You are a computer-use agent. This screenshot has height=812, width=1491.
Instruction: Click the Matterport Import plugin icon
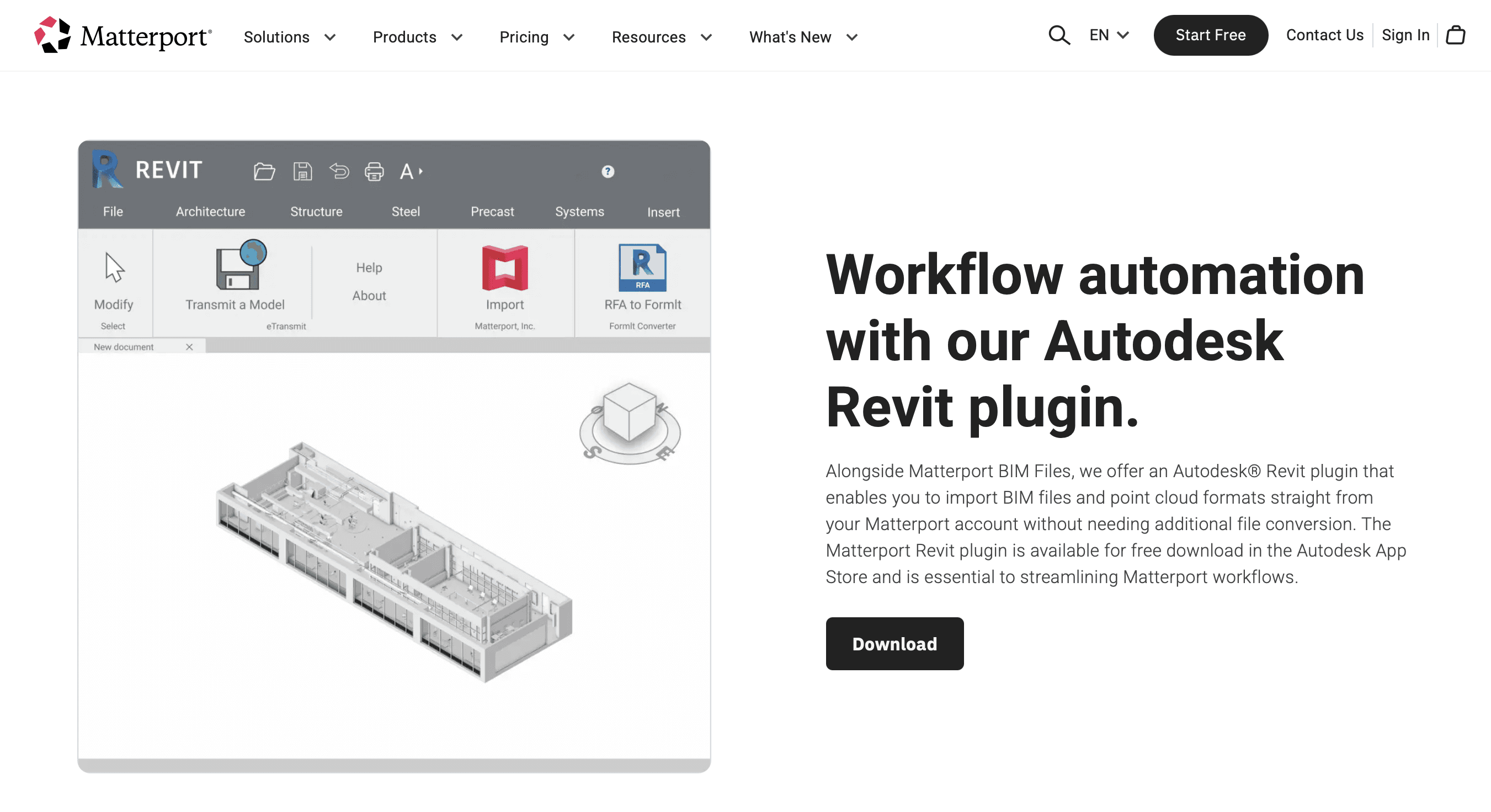[505, 268]
